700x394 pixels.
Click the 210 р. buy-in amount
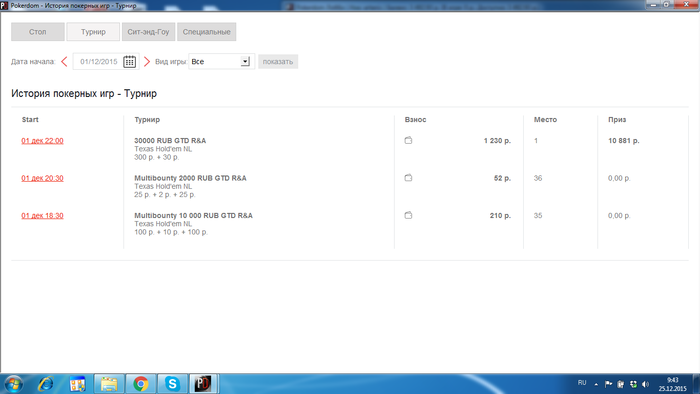click(500, 216)
